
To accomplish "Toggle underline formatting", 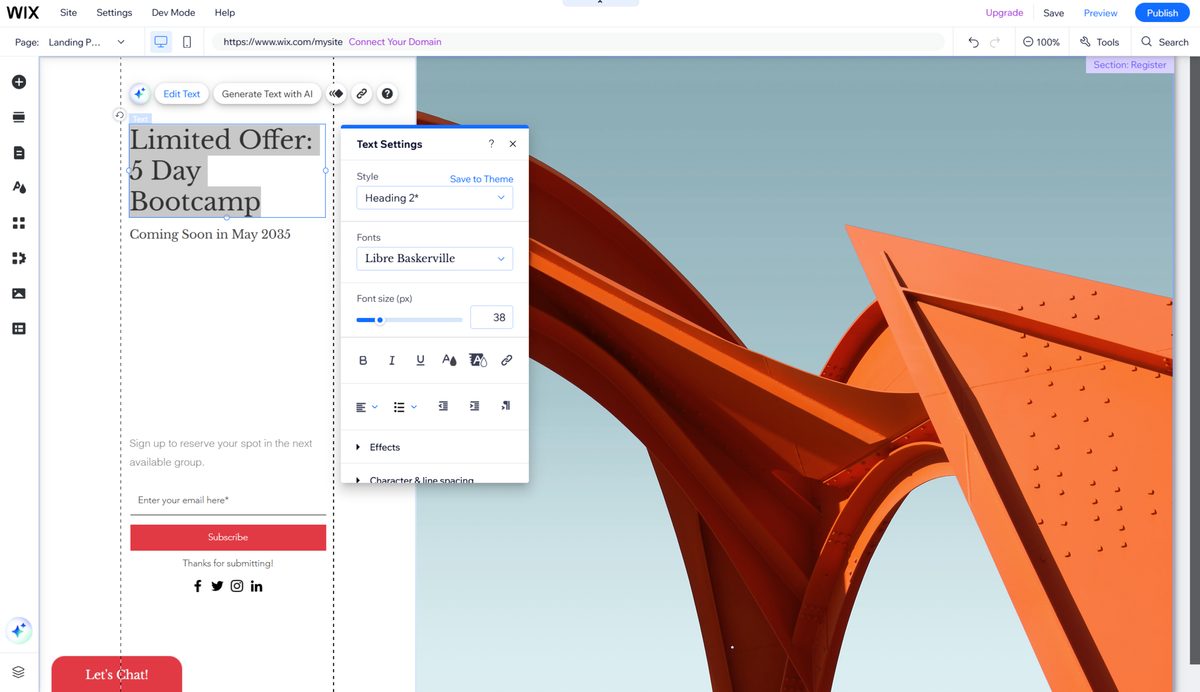I will 420,360.
